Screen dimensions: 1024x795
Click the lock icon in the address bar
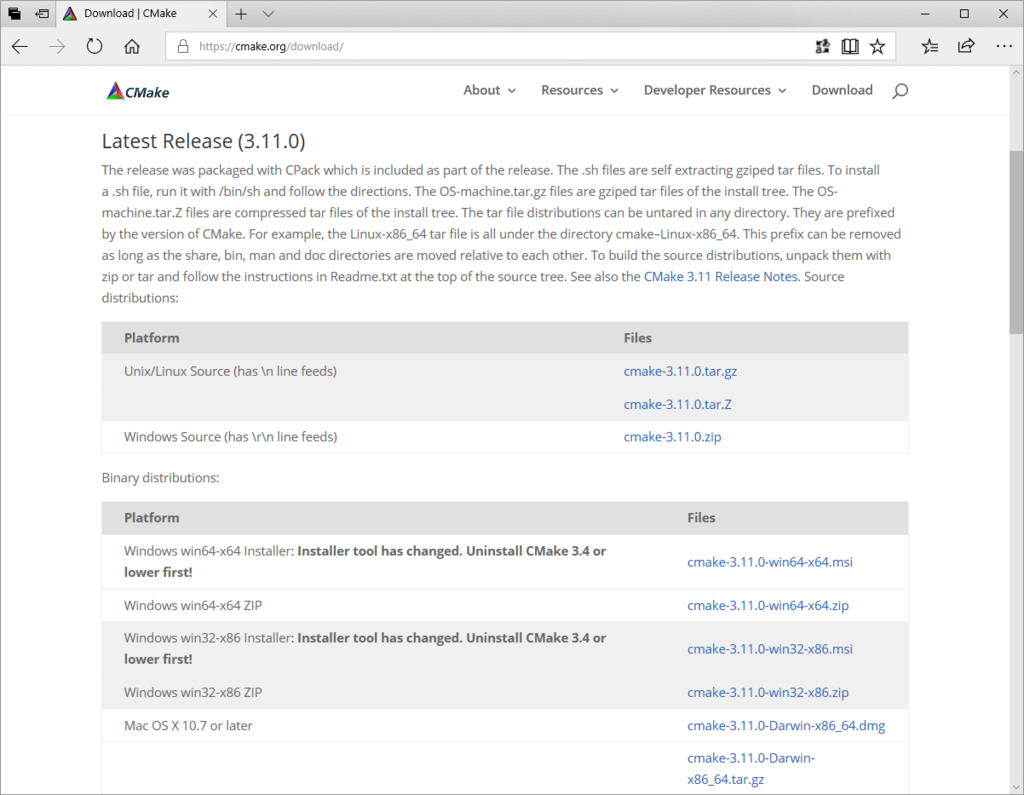click(x=184, y=46)
